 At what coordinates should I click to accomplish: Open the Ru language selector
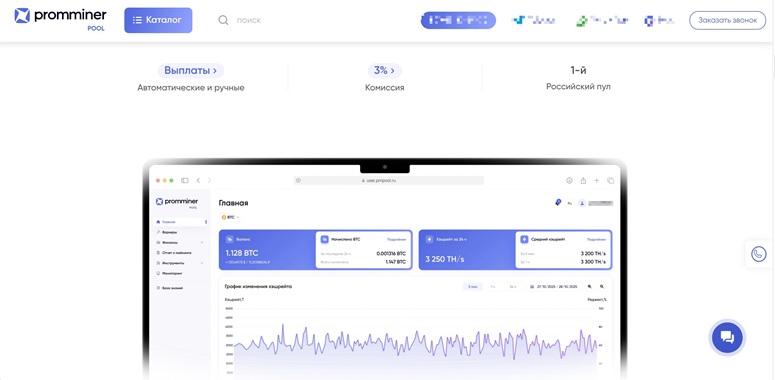[569, 203]
